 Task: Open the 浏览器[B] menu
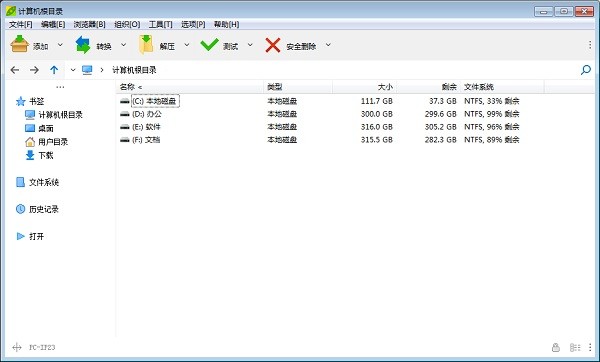[90, 24]
